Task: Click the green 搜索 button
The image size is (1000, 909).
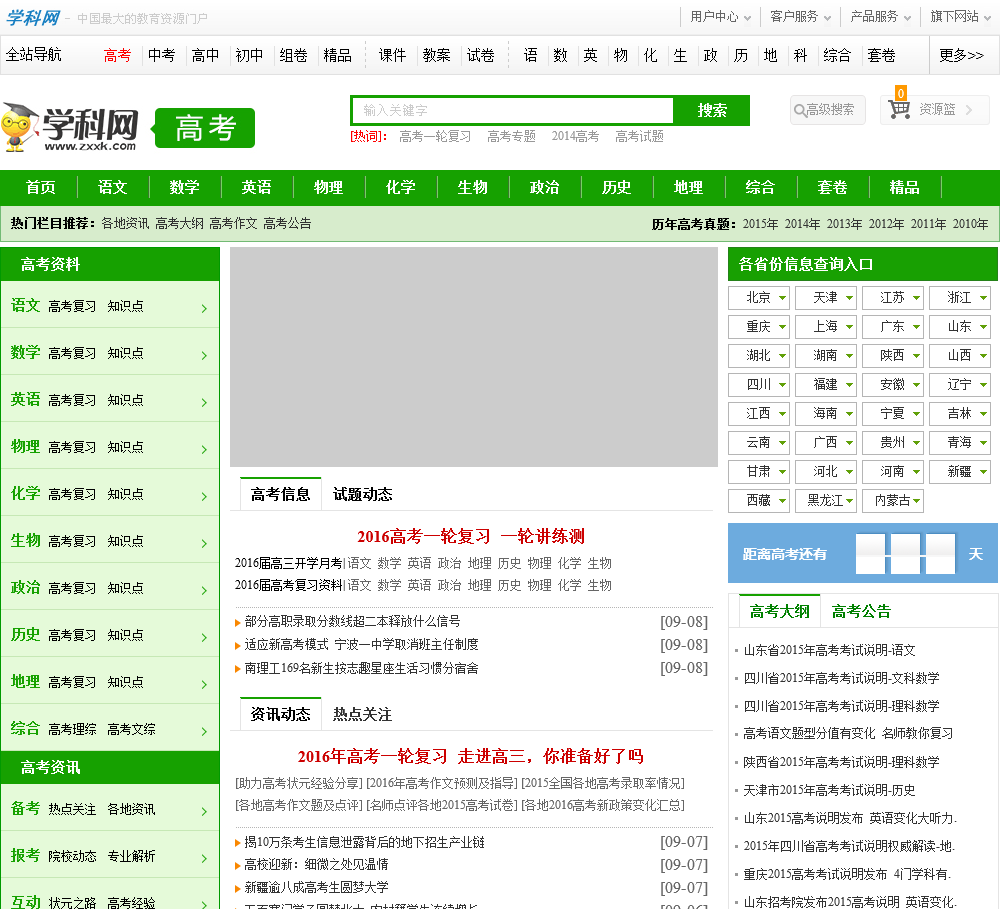Action: point(712,110)
